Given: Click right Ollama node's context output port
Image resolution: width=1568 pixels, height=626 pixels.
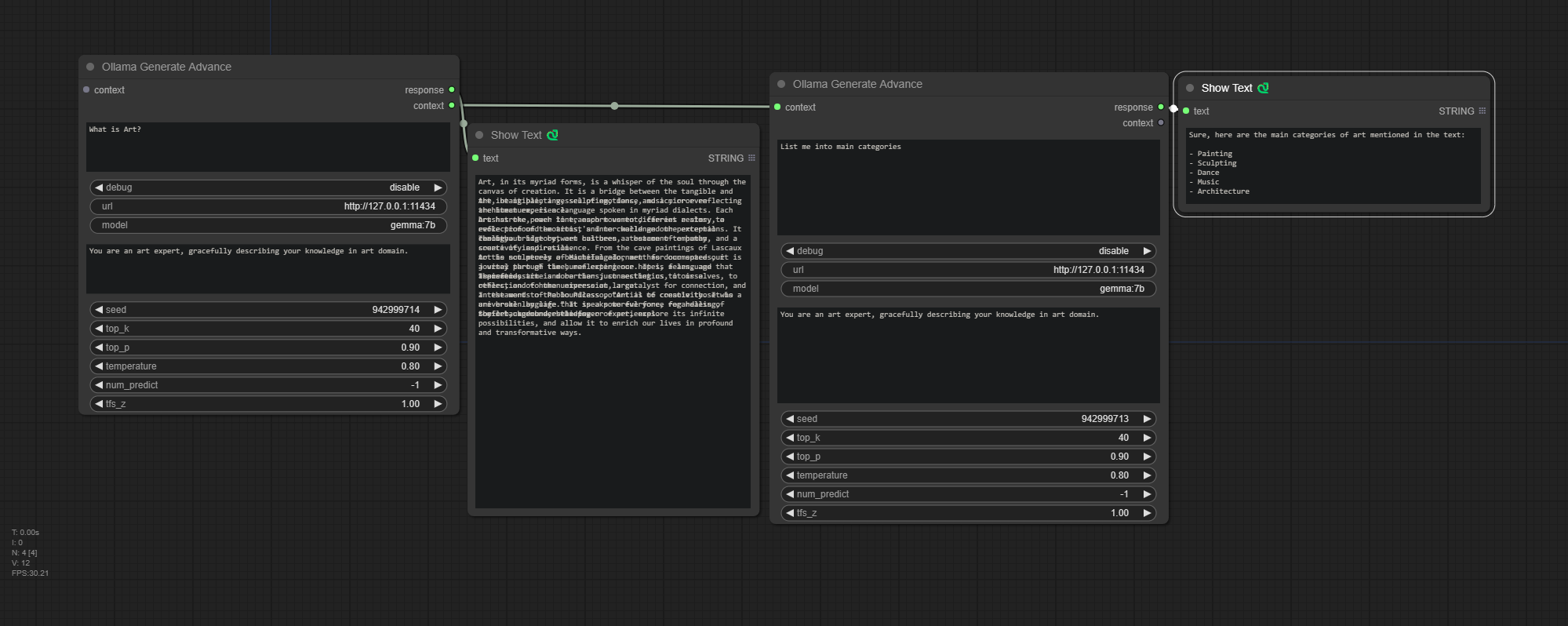Looking at the screenshot, I should point(1161,122).
